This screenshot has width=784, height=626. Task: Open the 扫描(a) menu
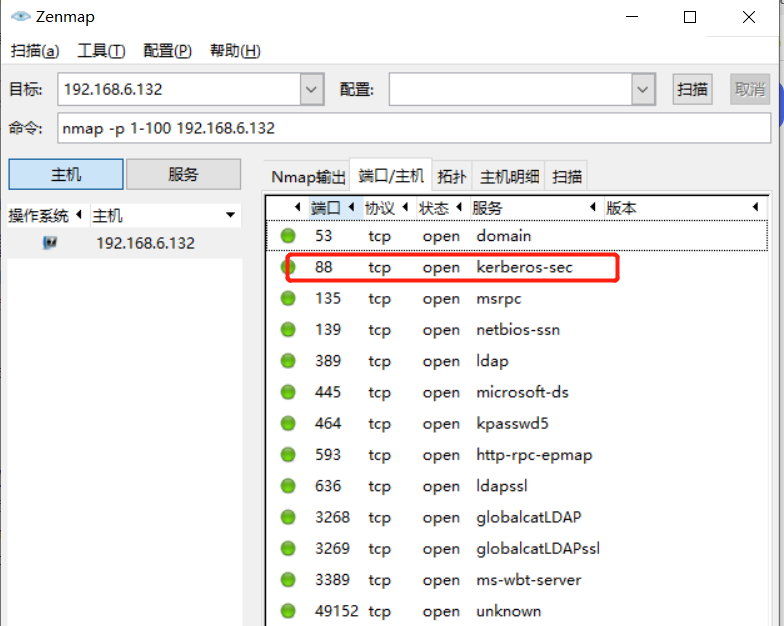35,50
